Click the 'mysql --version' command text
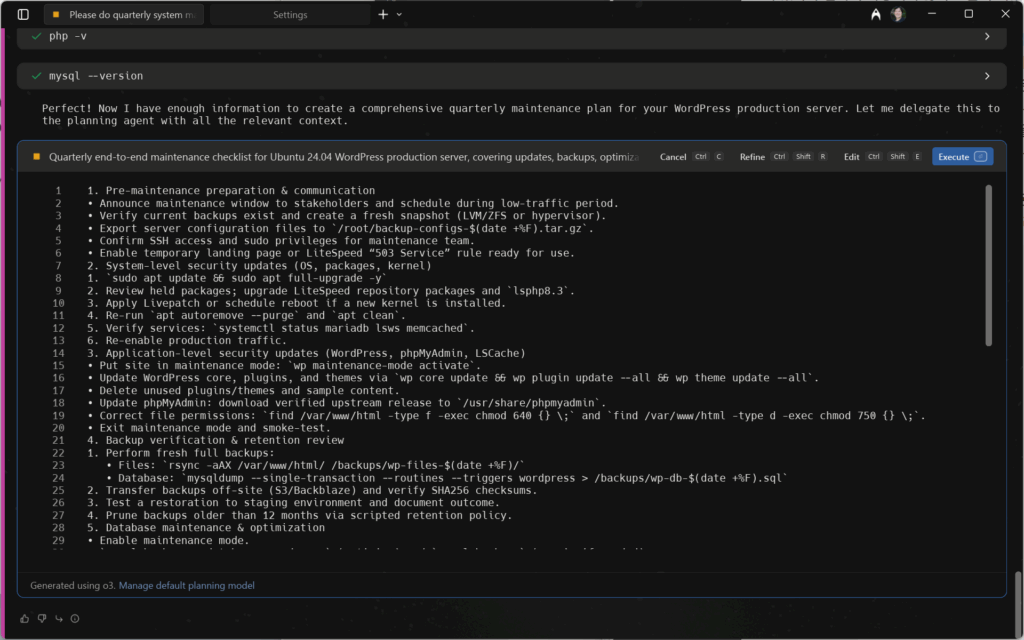 [96, 76]
